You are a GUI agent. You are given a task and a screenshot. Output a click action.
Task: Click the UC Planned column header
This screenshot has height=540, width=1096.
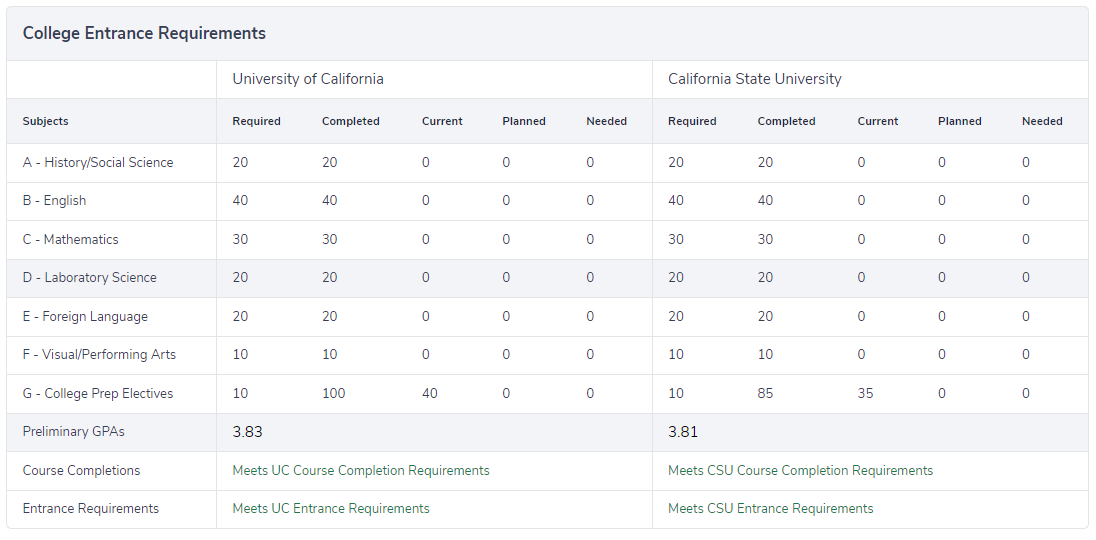tap(524, 121)
